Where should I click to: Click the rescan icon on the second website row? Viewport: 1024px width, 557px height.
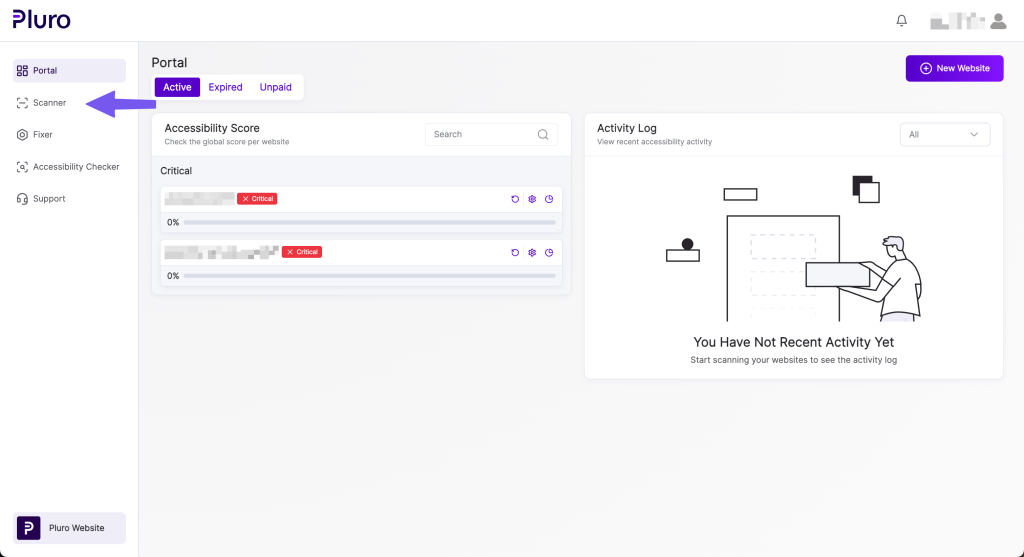(515, 252)
